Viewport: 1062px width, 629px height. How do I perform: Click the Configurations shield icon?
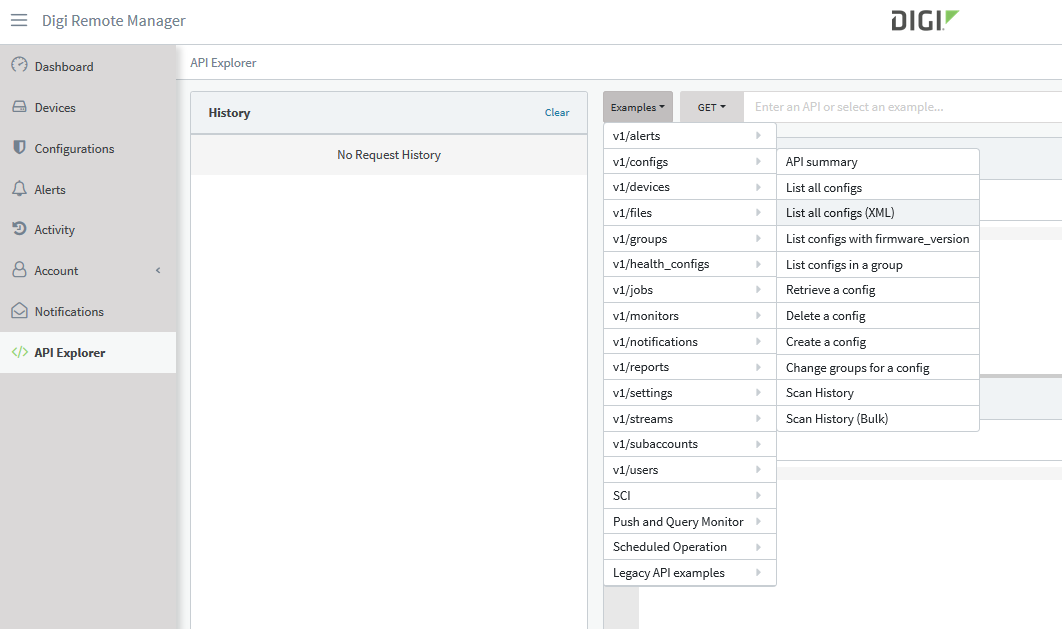pyautogui.click(x=20, y=148)
